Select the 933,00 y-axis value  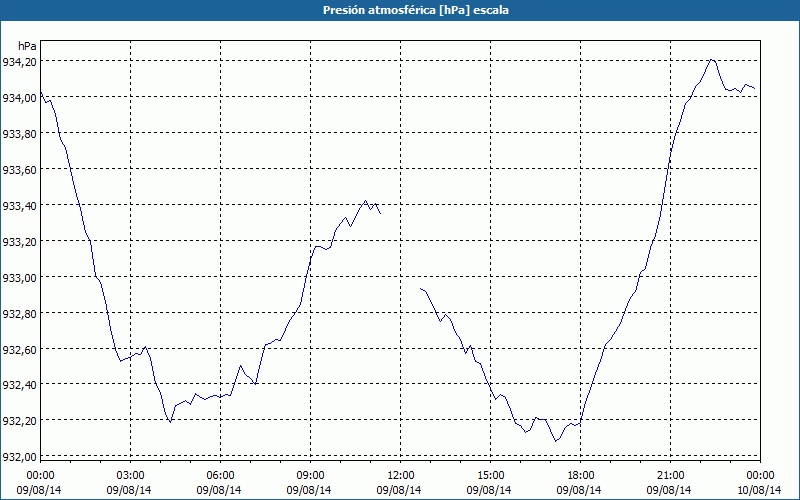coord(20,278)
